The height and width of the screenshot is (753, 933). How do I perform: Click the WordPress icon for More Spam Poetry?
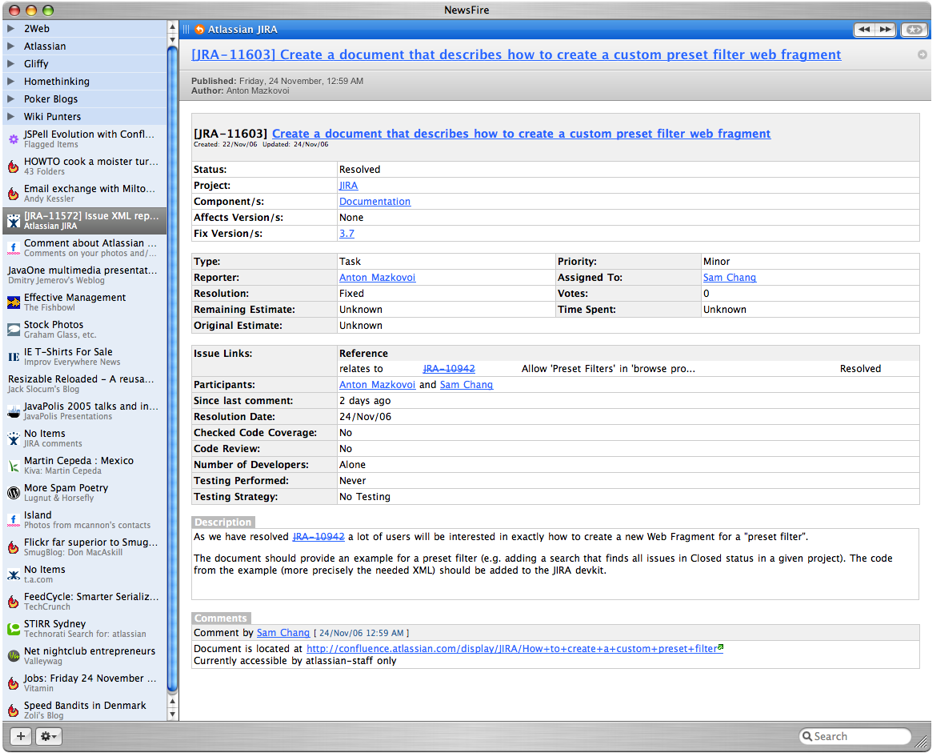(x=13, y=493)
